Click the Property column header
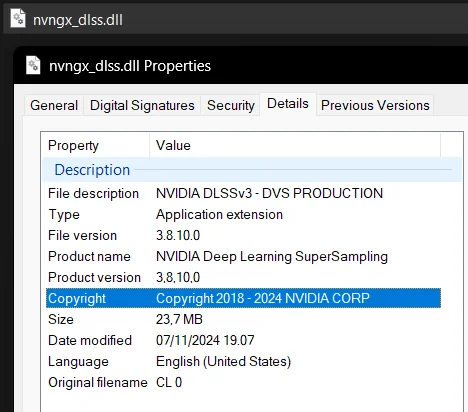The width and height of the screenshot is (468, 412). [x=96, y=146]
